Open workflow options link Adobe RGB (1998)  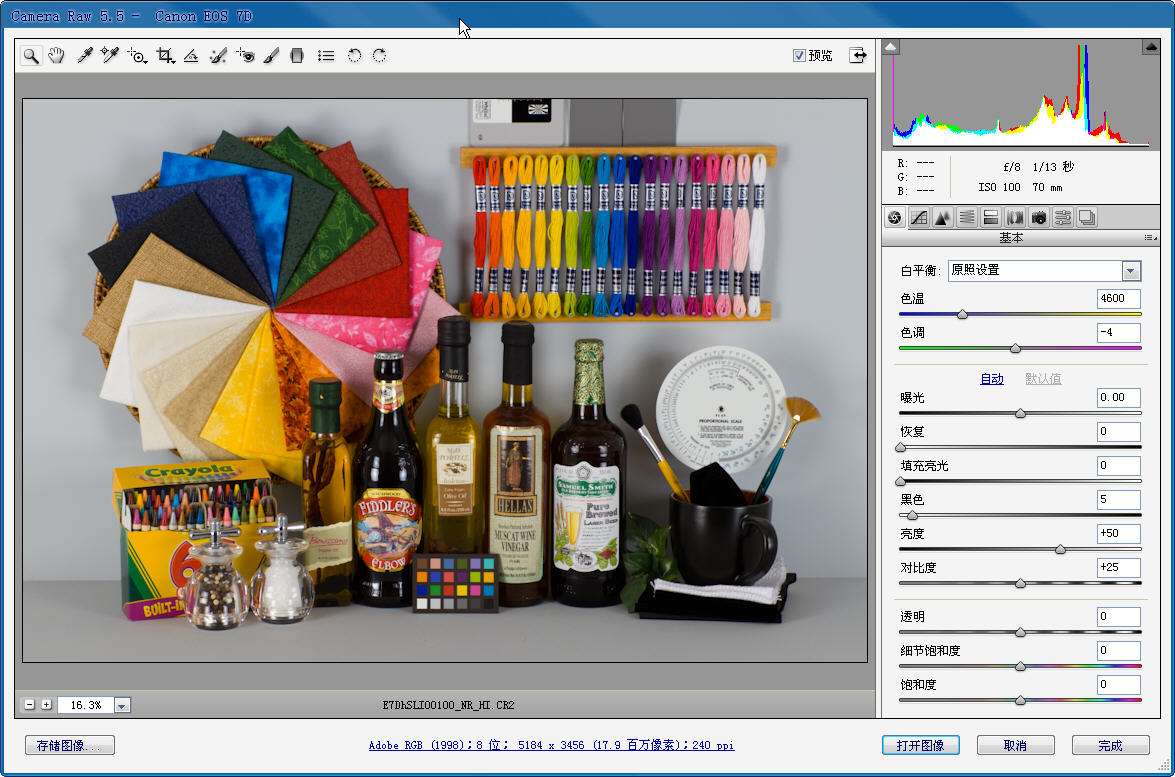552,745
